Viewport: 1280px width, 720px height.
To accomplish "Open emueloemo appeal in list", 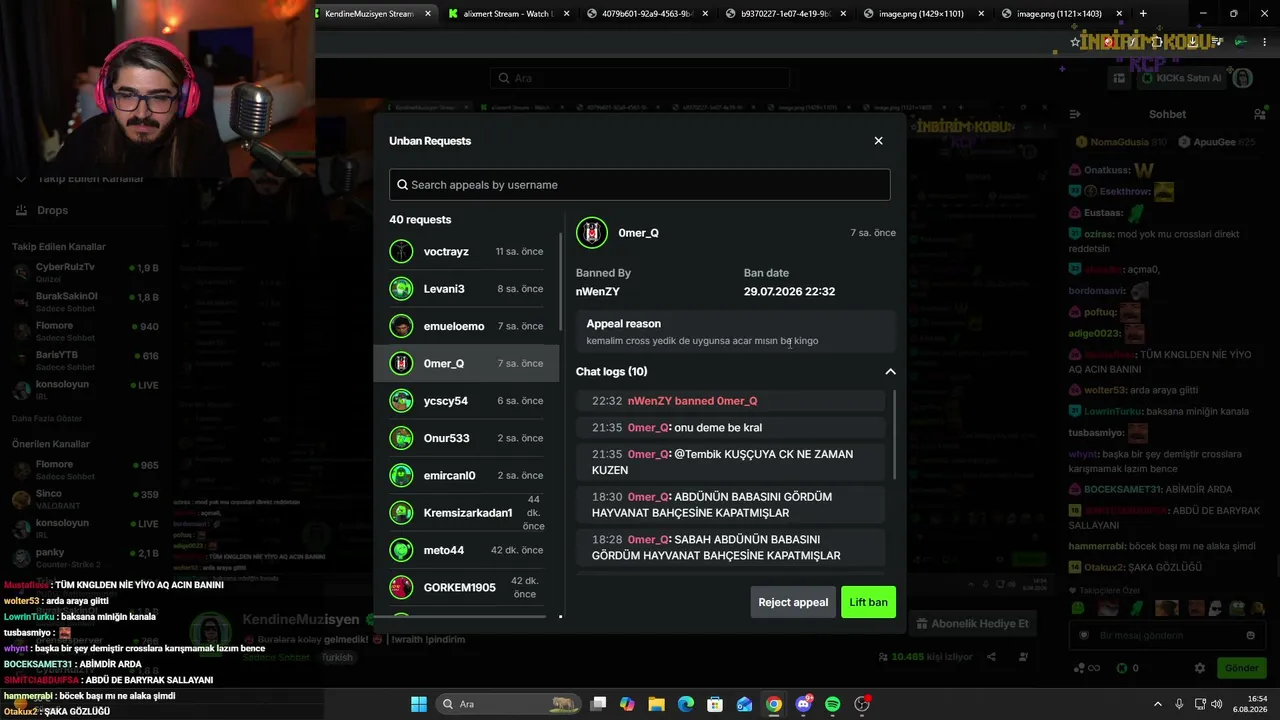I will pyautogui.click(x=466, y=326).
